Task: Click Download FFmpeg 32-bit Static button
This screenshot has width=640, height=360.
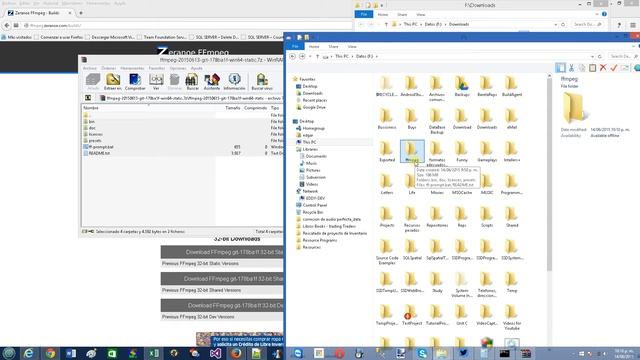Action: coord(222,252)
